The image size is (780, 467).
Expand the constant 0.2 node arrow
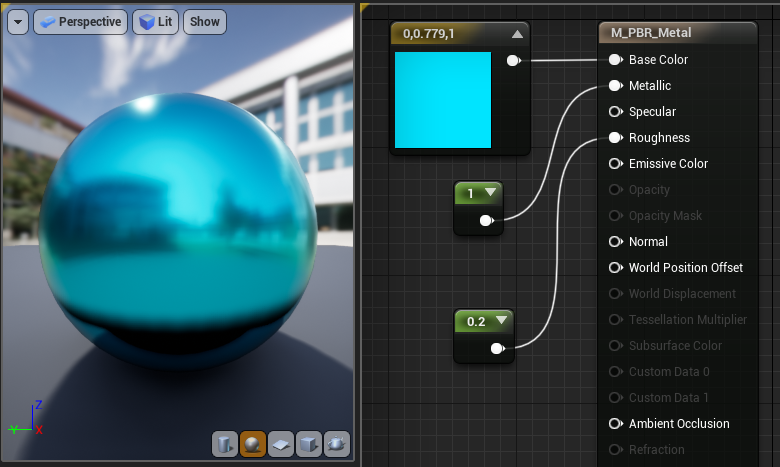pos(501,320)
